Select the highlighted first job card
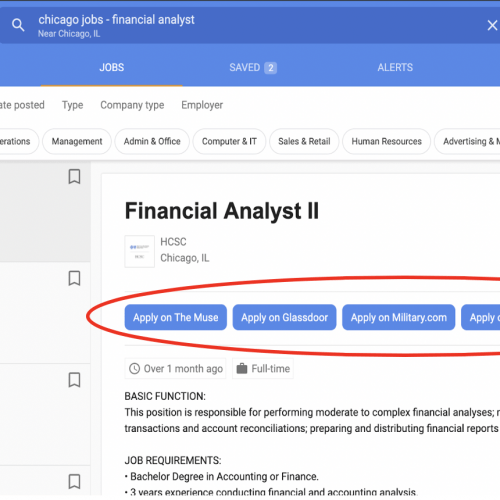The image size is (500, 500). pos(45,211)
